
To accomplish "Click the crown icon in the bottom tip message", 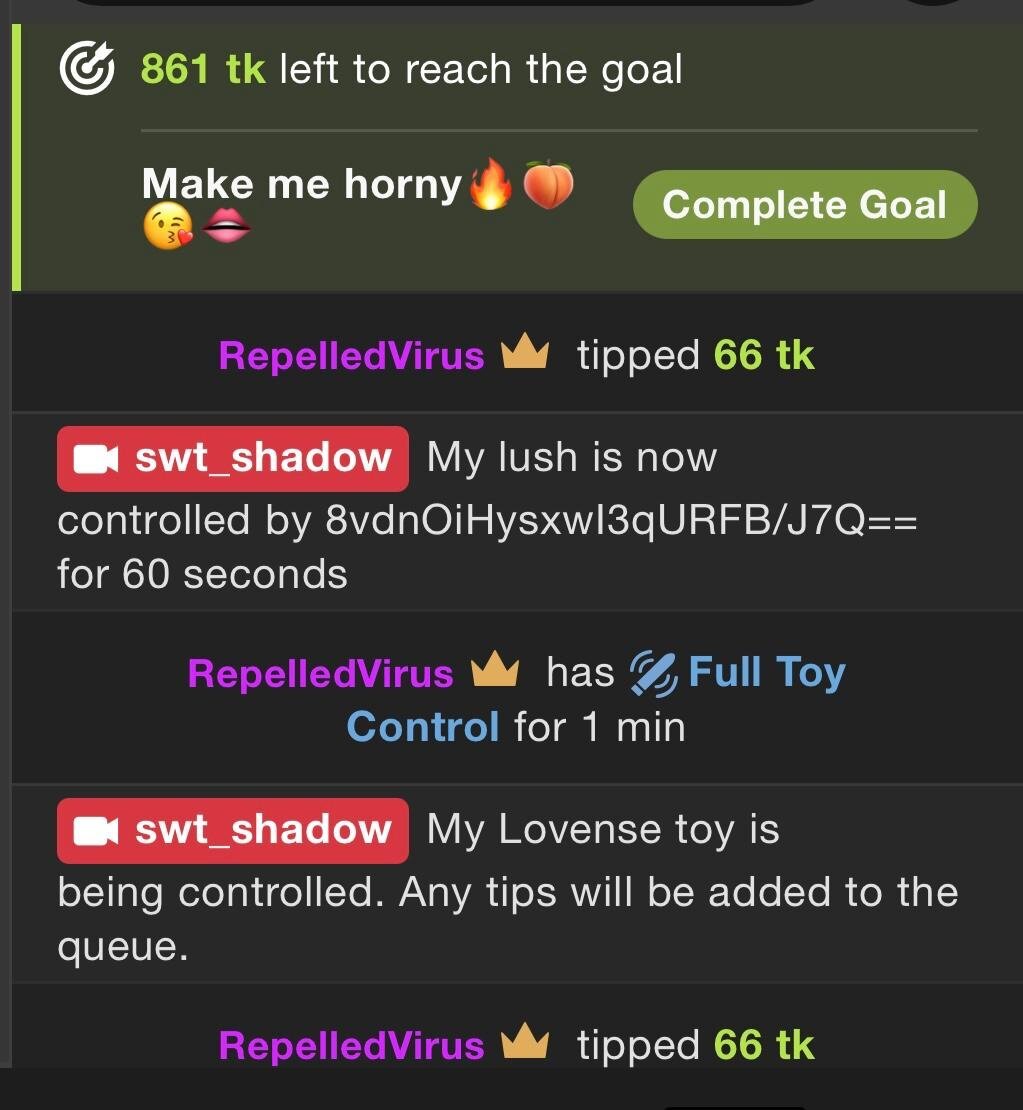I will pos(525,1041).
